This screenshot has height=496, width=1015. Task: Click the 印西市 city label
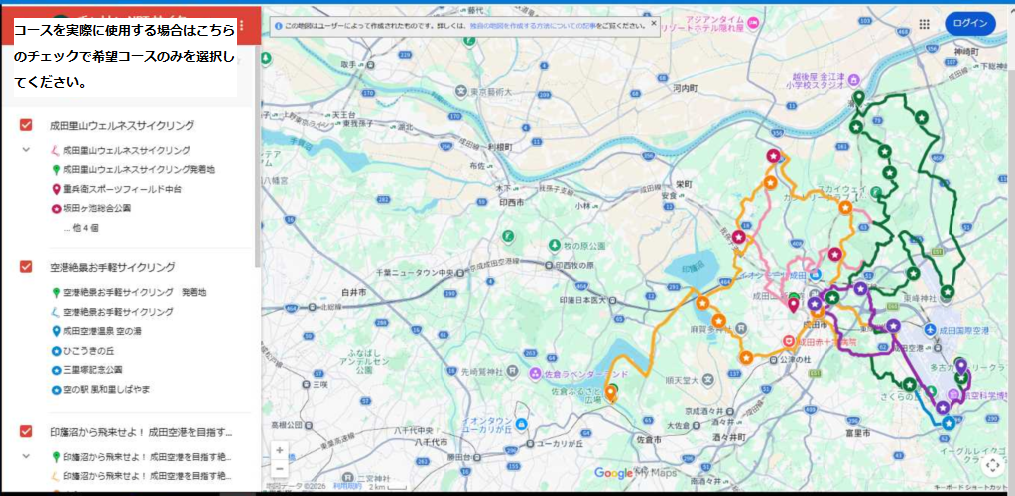click(512, 202)
